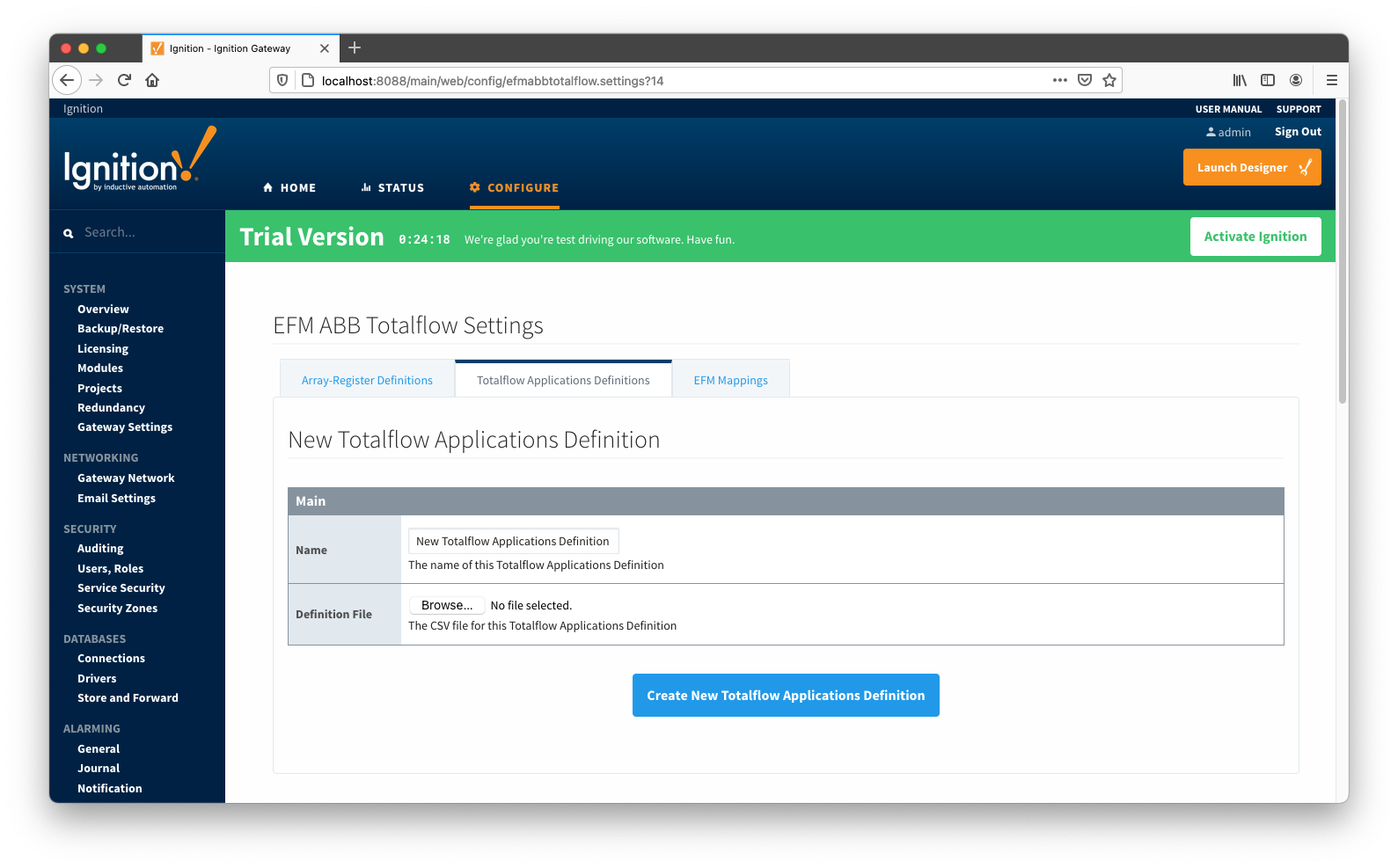Open Security Zones page
The image size is (1398, 868).
(117, 609)
